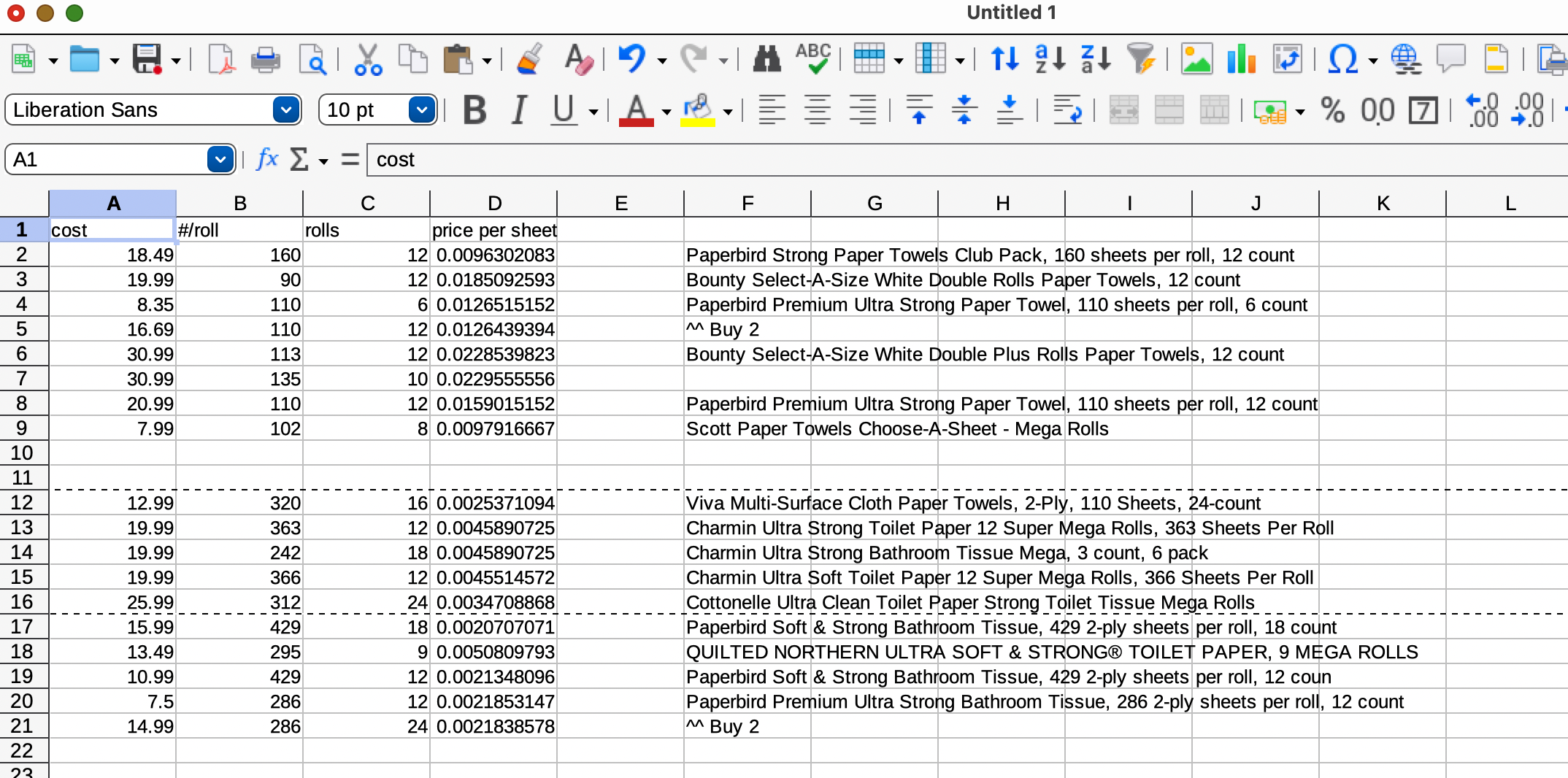Format as percent
Image resolution: width=1568 pixels, height=778 pixels.
(1333, 111)
